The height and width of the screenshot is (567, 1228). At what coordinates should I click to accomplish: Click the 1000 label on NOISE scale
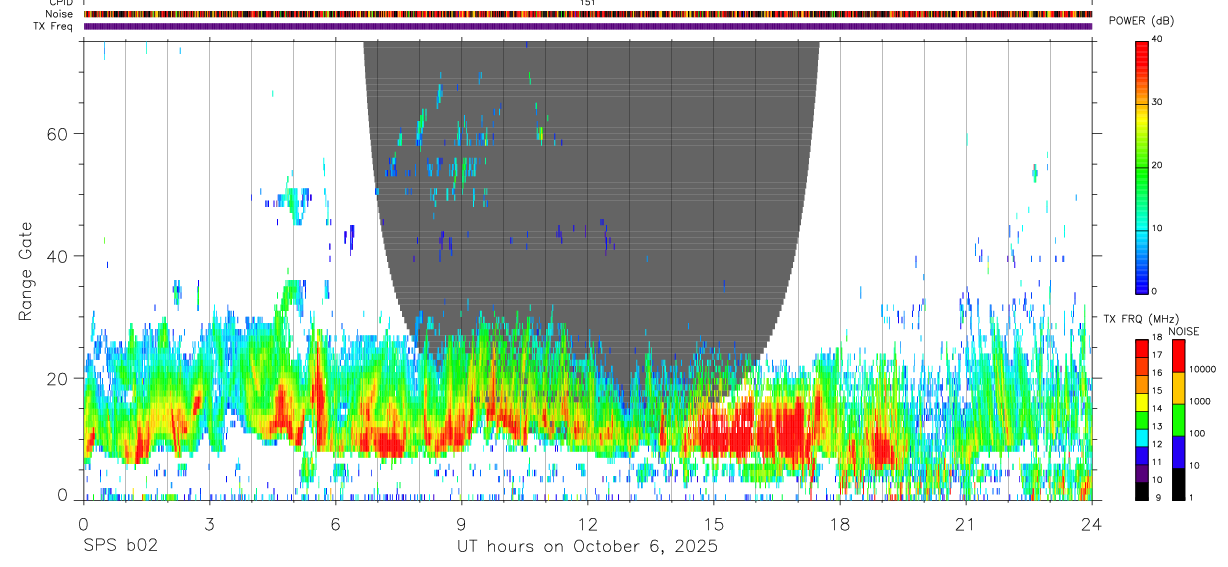(1200, 401)
